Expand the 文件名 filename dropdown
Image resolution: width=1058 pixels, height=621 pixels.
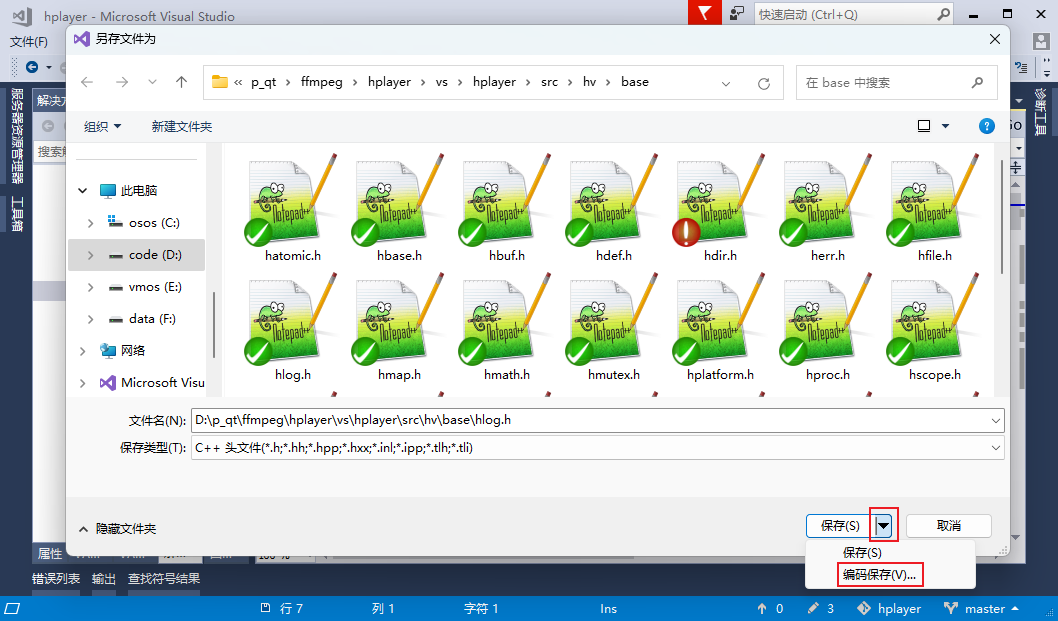click(995, 421)
